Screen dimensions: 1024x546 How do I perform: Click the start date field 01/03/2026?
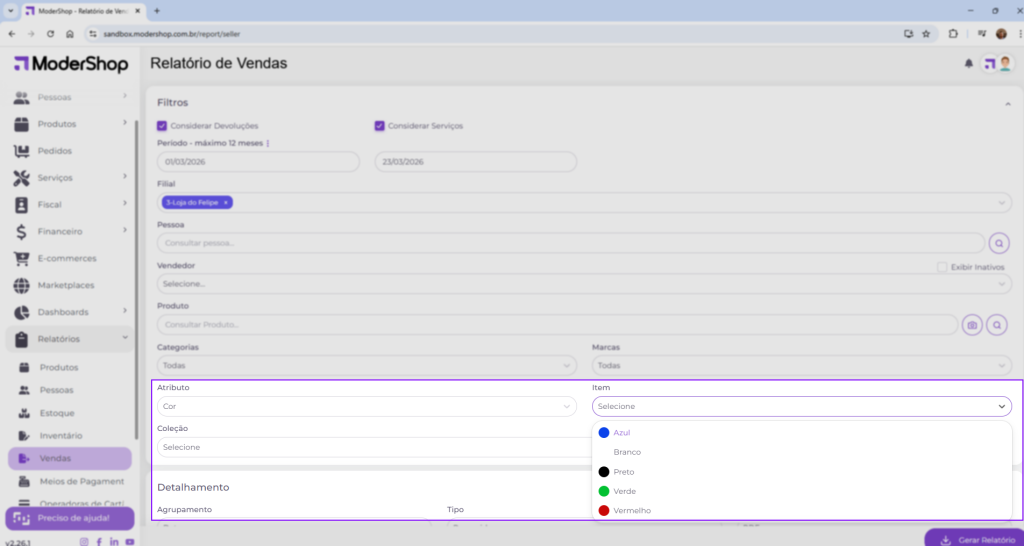point(258,162)
